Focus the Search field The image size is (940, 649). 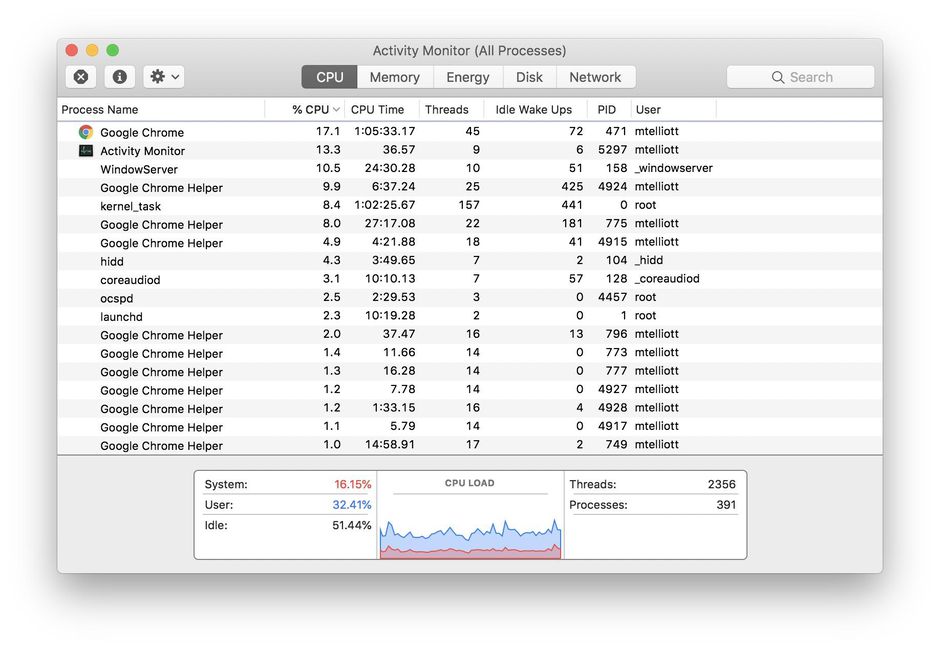point(800,77)
